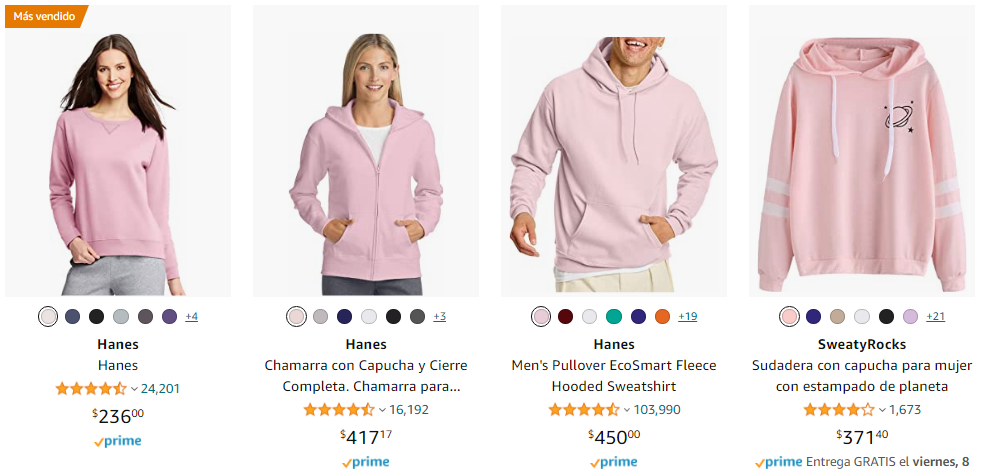The height and width of the screenshot is (474, 984).
Task: Show +19 more colors for men's hoodie
Action: pyautogui.click(x=688, y=316)
